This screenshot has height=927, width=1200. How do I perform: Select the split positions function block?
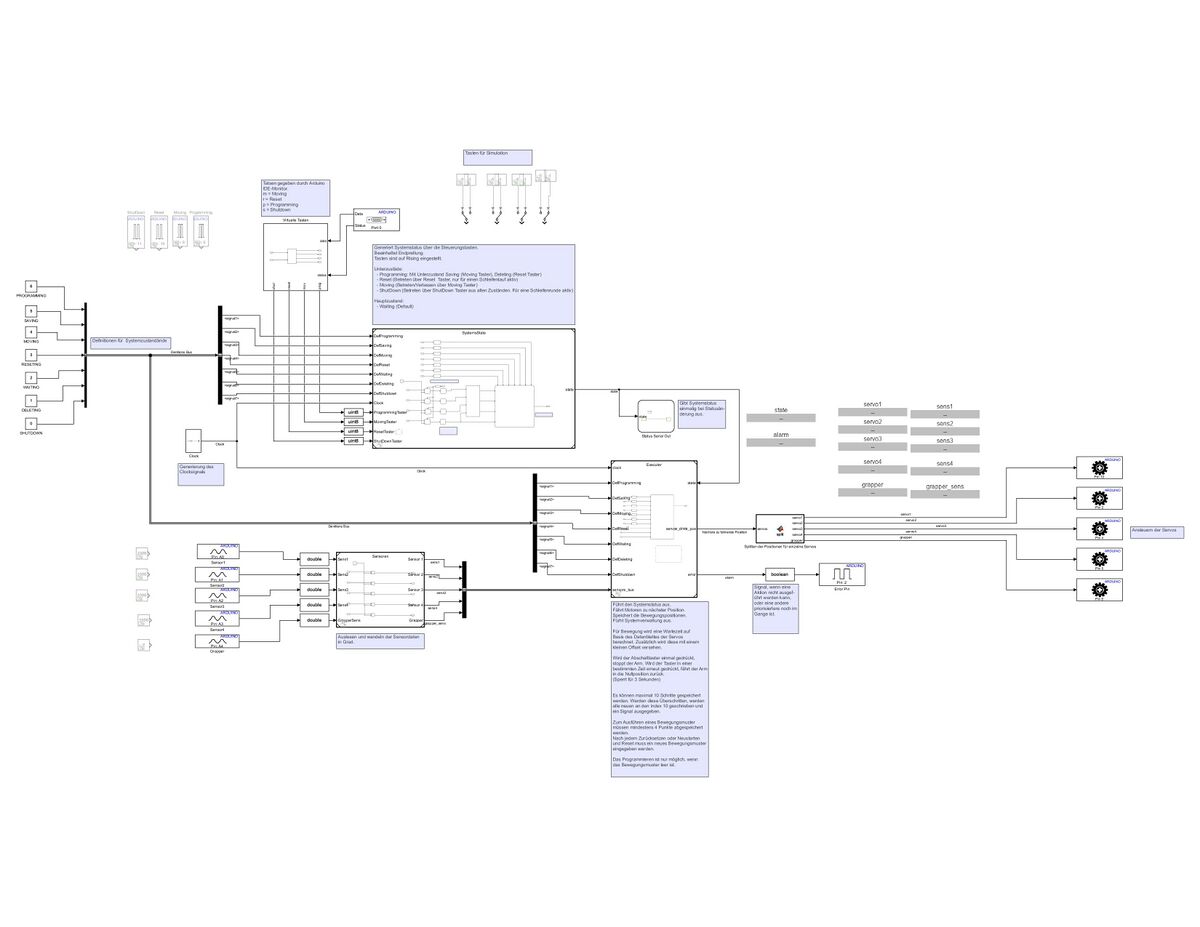781,527
